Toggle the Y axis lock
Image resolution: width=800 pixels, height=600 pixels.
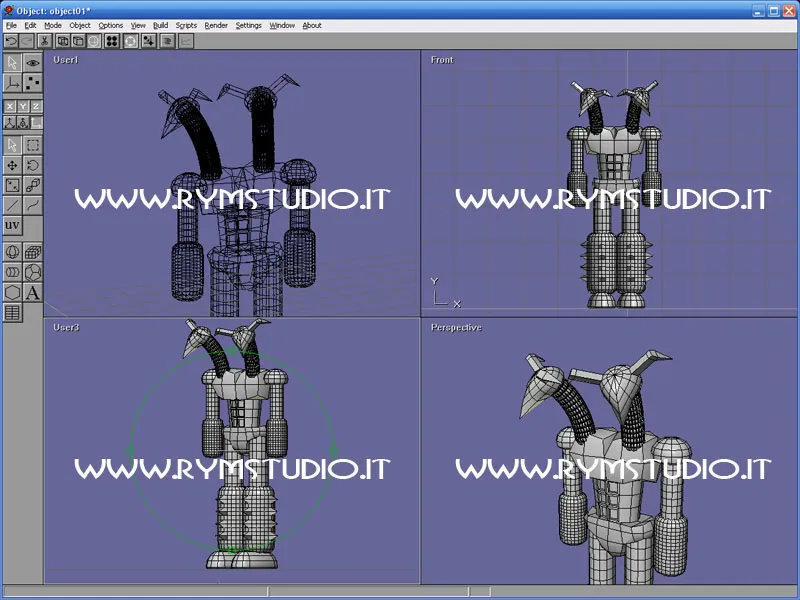tap(23, 106)
